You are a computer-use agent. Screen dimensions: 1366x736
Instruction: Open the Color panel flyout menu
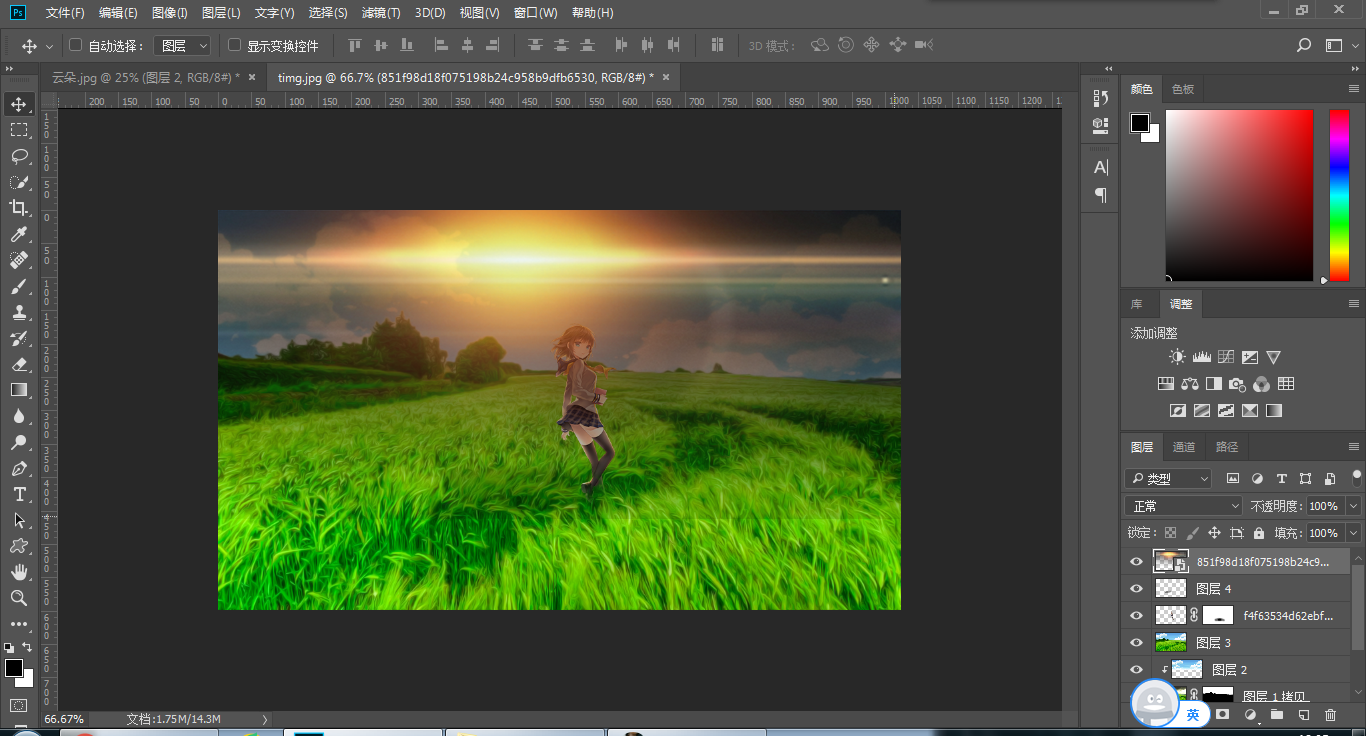point(1353,89)
